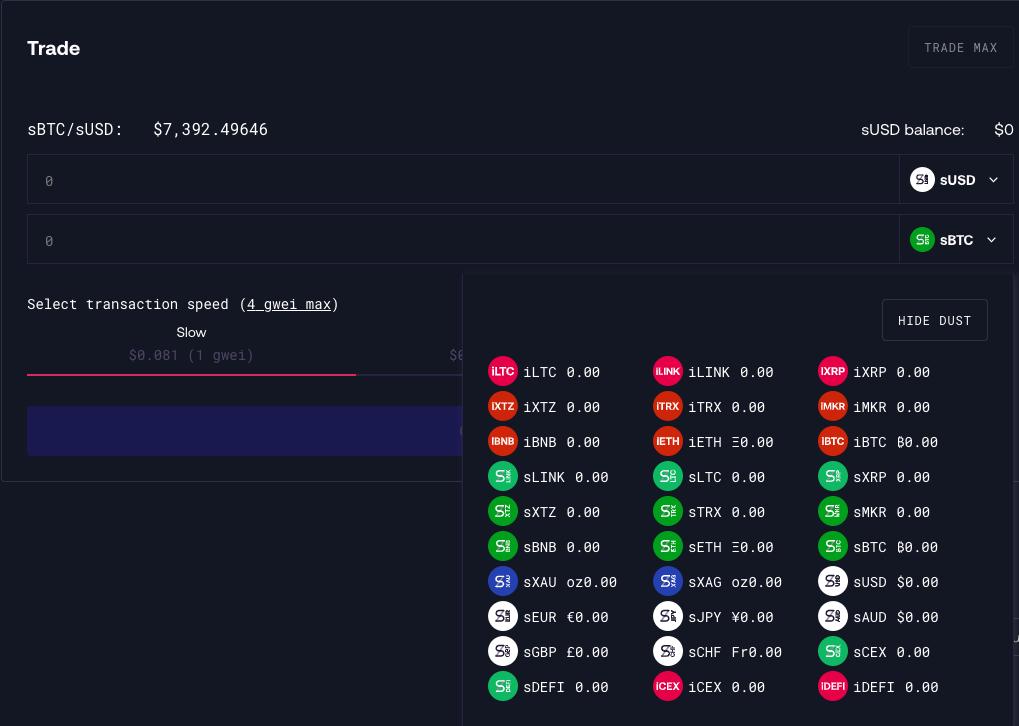Open the 4 gwei max link
Image resolution: width=1019 pixels, height=726 pixels.
coord(289,304)
